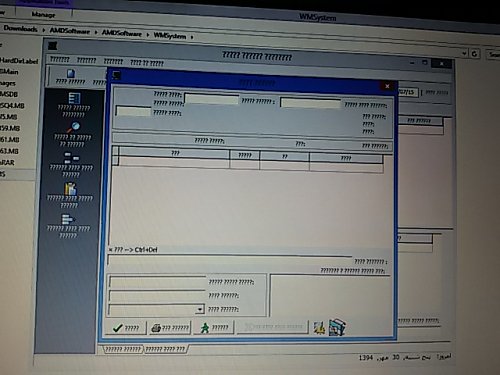Click the green checkmark confirm button
The height and width of the screenshot is (375, 500).
(126, 328)
